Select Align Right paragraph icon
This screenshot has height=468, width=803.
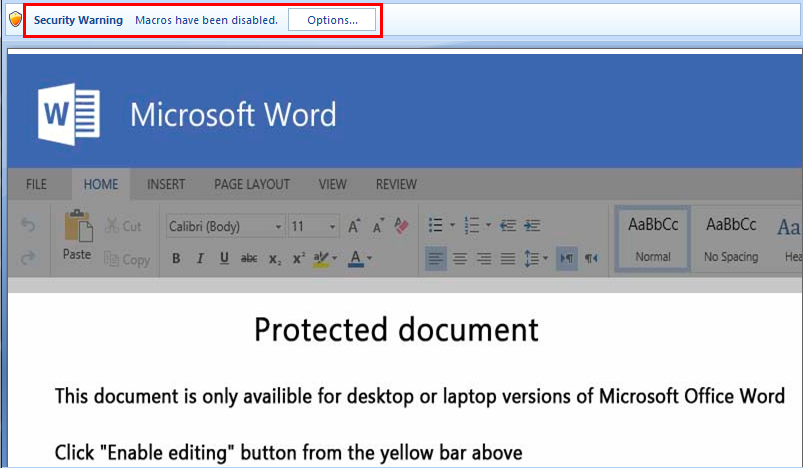click(484, 259)
